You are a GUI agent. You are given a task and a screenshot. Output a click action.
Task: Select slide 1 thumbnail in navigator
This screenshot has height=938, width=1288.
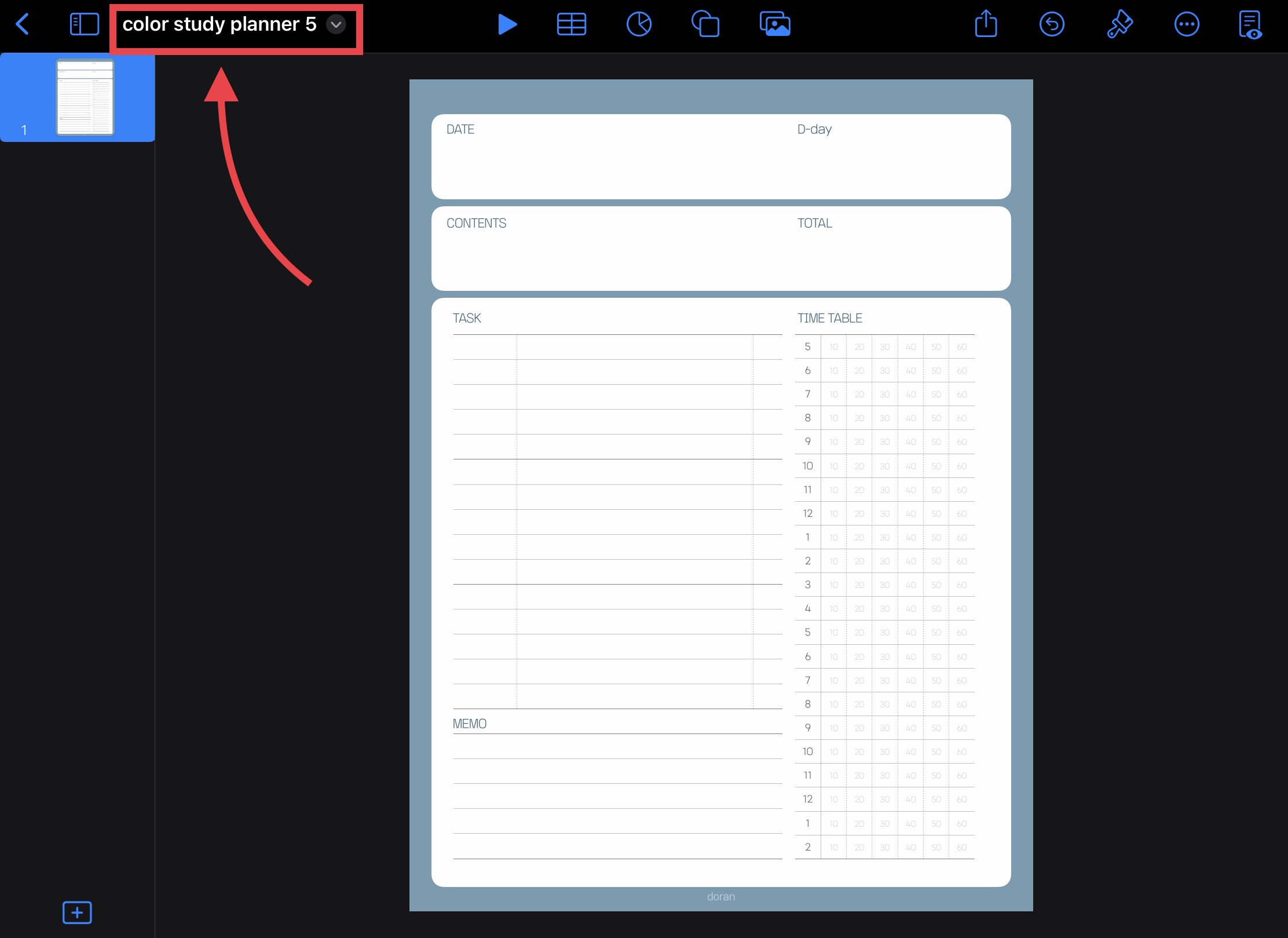[85, 97]
